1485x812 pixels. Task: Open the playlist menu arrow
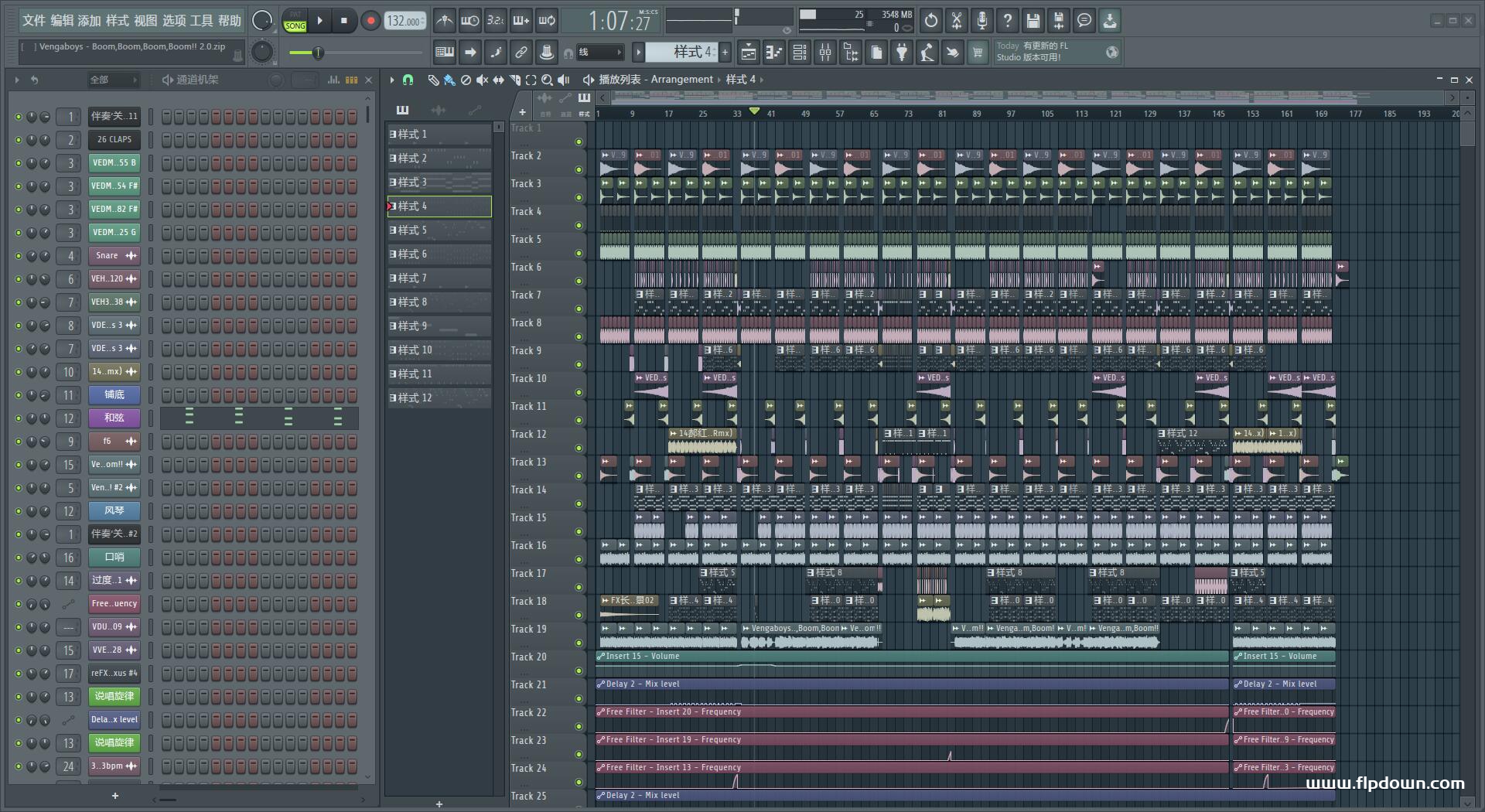[x=392, y=80]
